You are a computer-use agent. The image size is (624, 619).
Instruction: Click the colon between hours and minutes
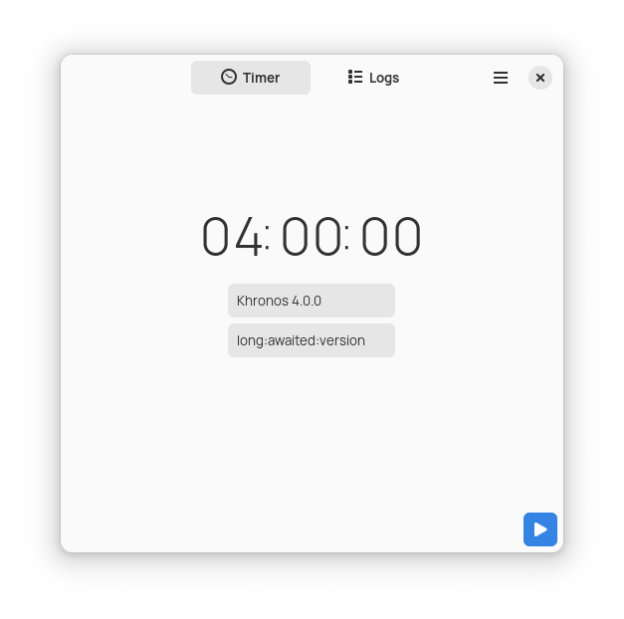click(267, 237)
